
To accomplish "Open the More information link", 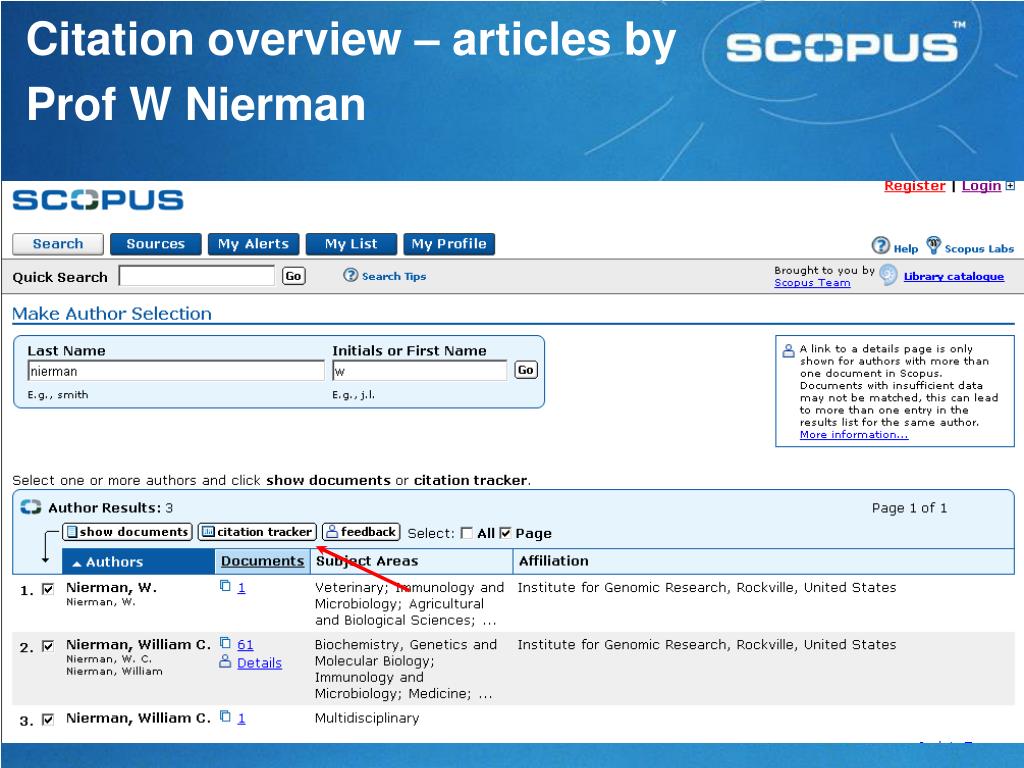I will pos(854,435).
